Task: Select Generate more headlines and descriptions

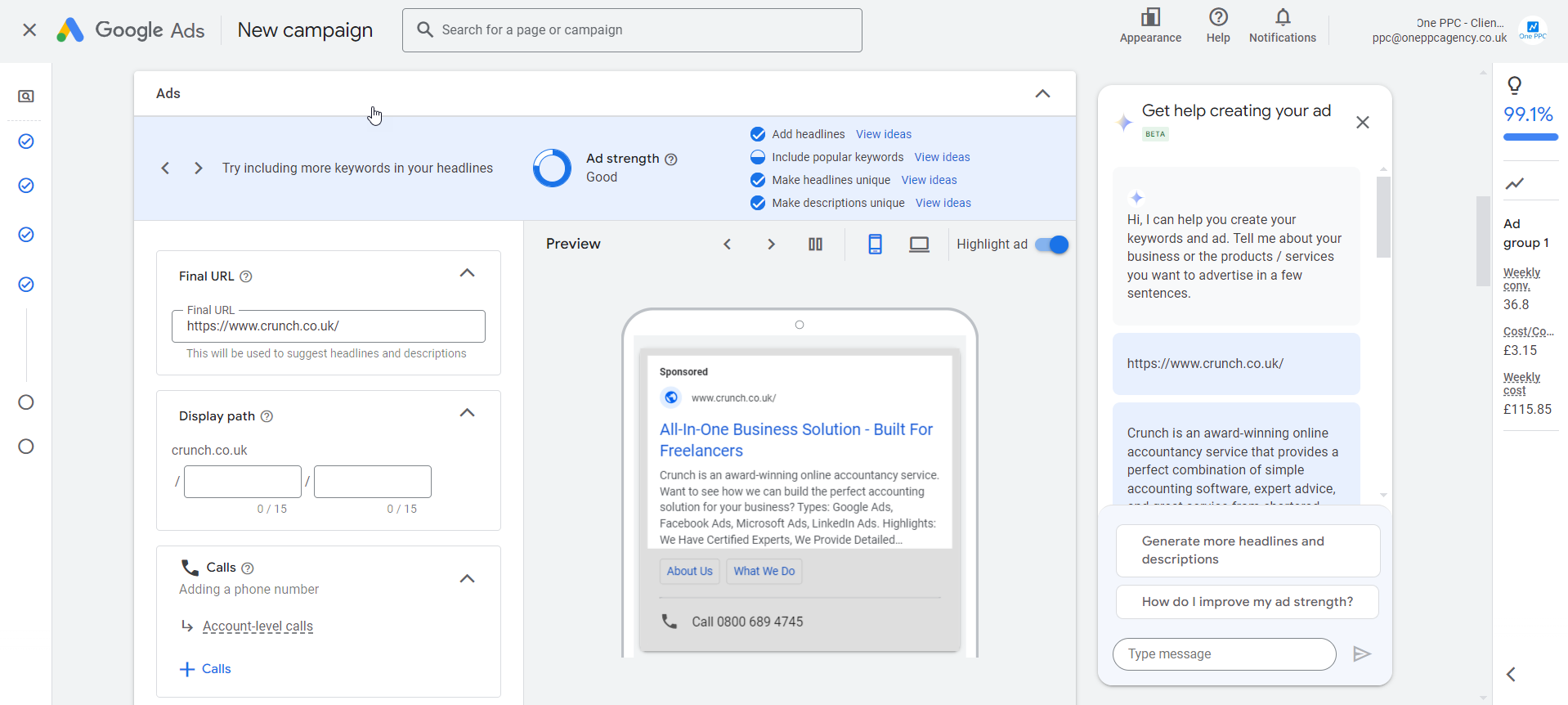Action: point(1248,550)
